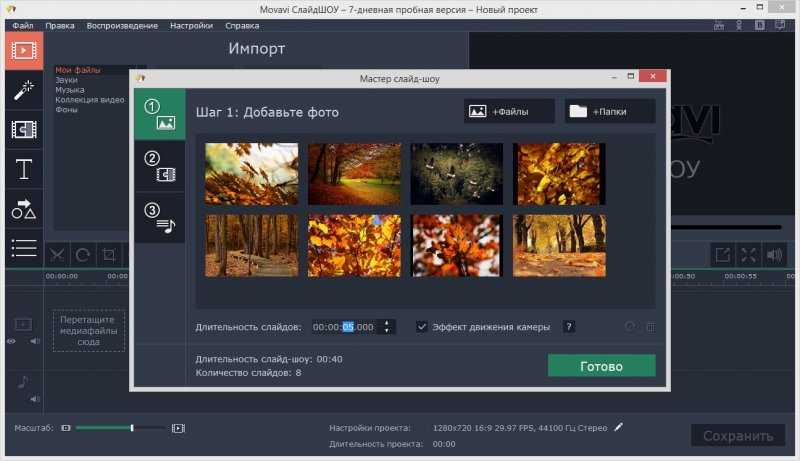The height and width of the screenshot is (461, 800).
Task: Open the Настройки menu
Action: coord(191,25)
